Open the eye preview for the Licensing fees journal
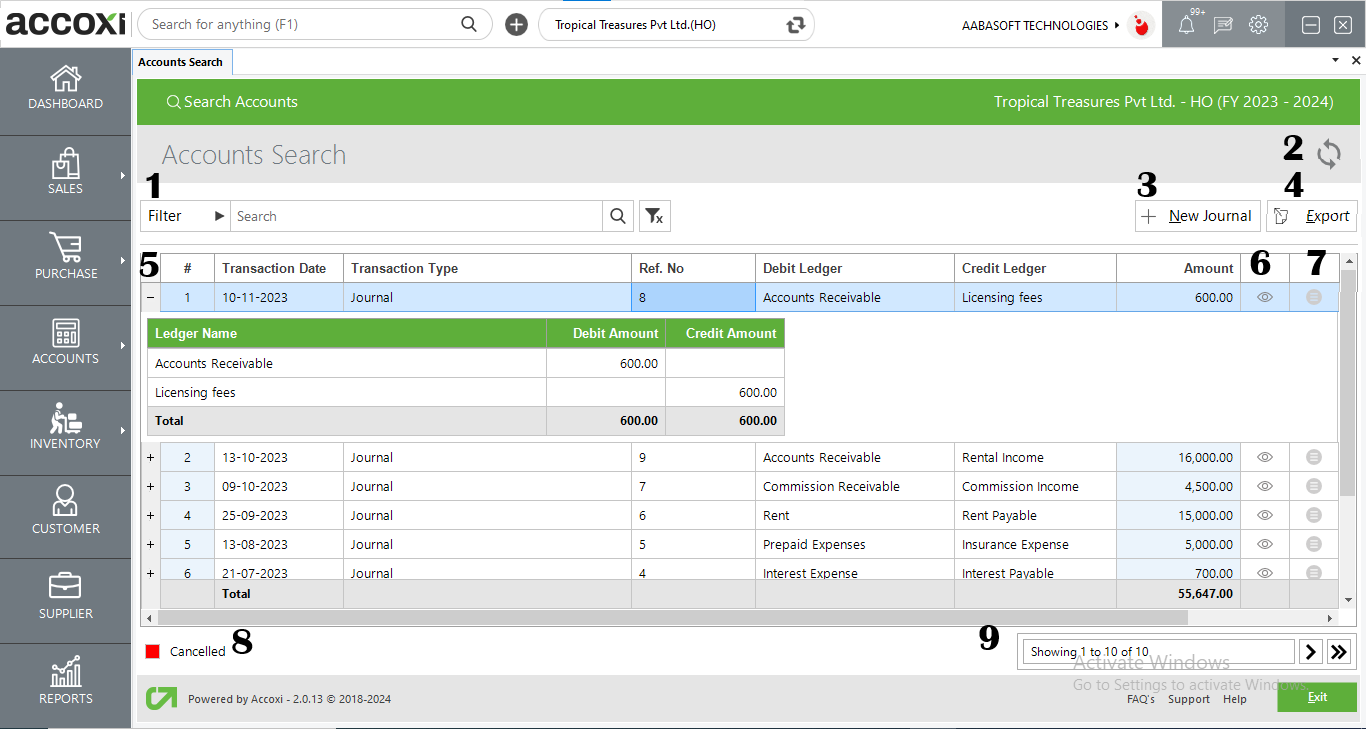The height and width of the screenshot is (729, 1366). click(1264, 297)
